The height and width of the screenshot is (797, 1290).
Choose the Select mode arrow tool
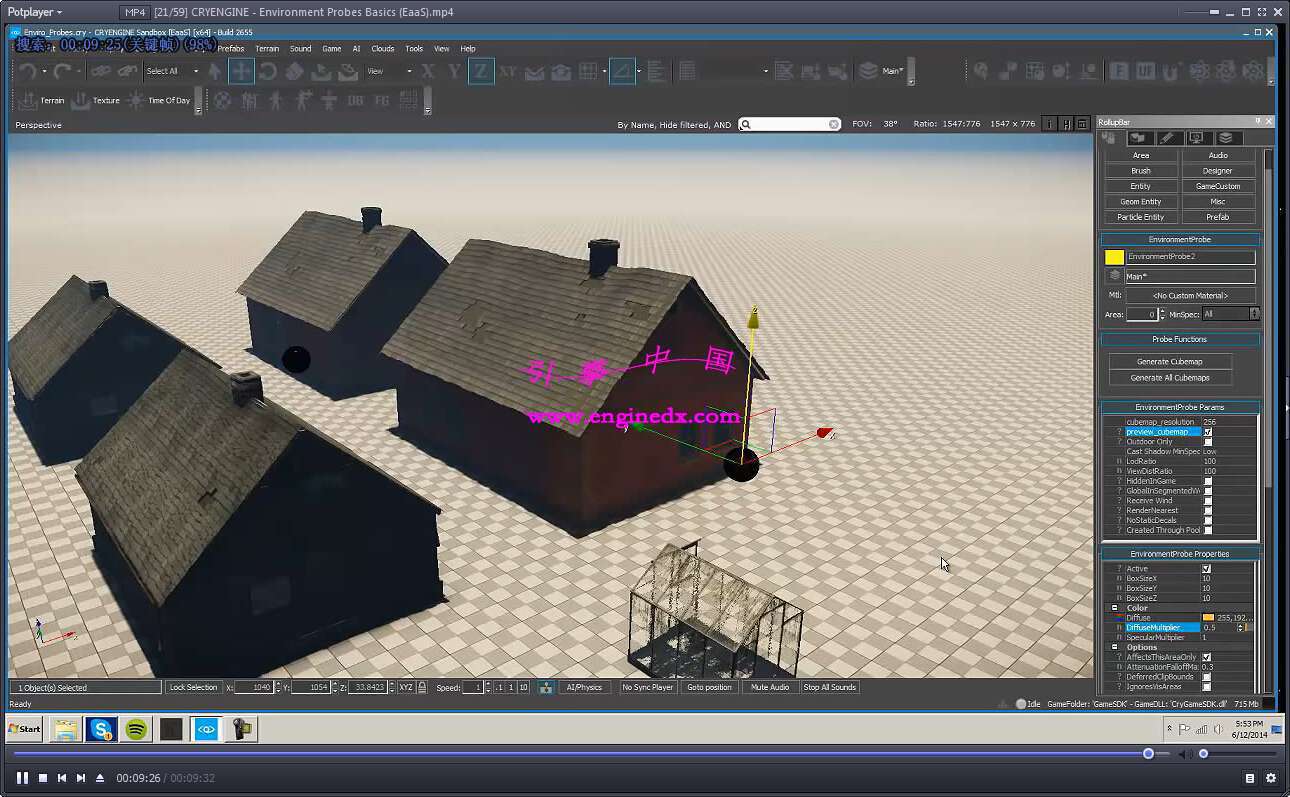(214, 71)
